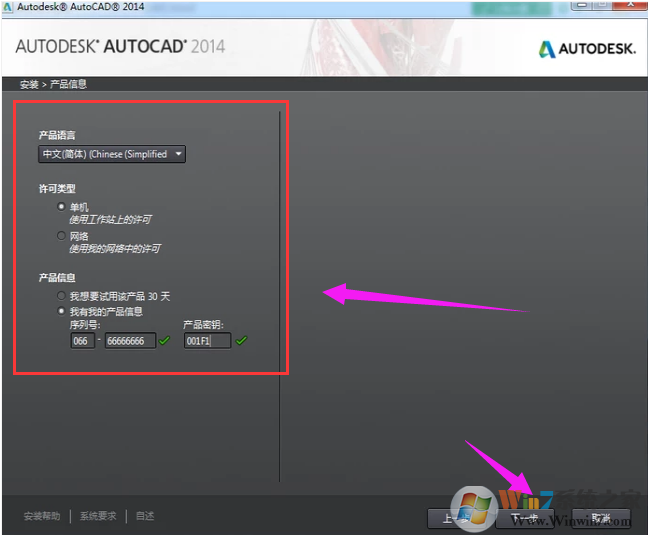The width and height of the screenshot is (648, 535).
Task: Click the 许可类型 heading
Action: click(x=57, y=189)
